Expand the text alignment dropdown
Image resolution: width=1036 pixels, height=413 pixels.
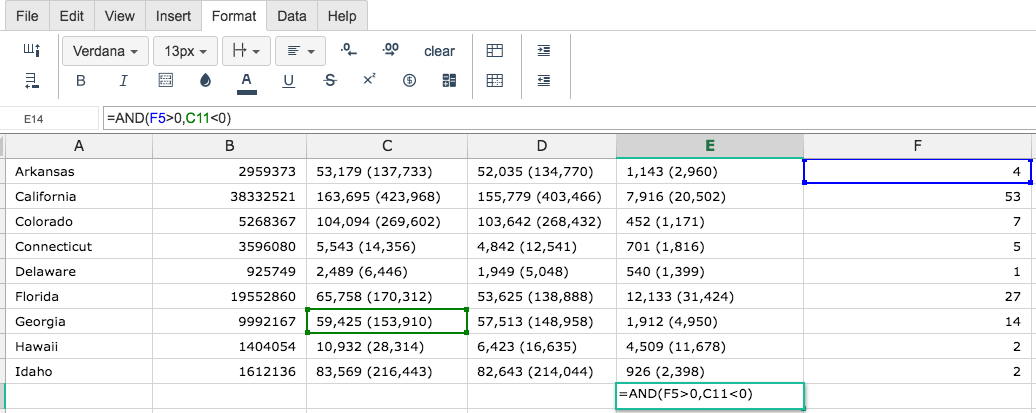click(300, 51)
